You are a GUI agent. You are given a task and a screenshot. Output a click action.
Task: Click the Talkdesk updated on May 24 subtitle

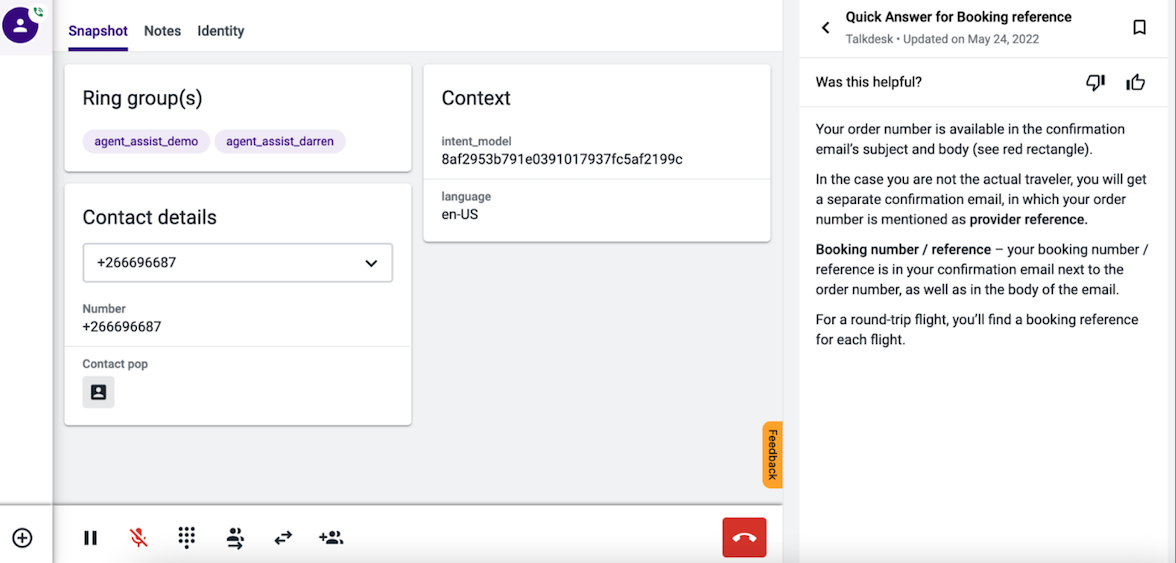[942, 39]
